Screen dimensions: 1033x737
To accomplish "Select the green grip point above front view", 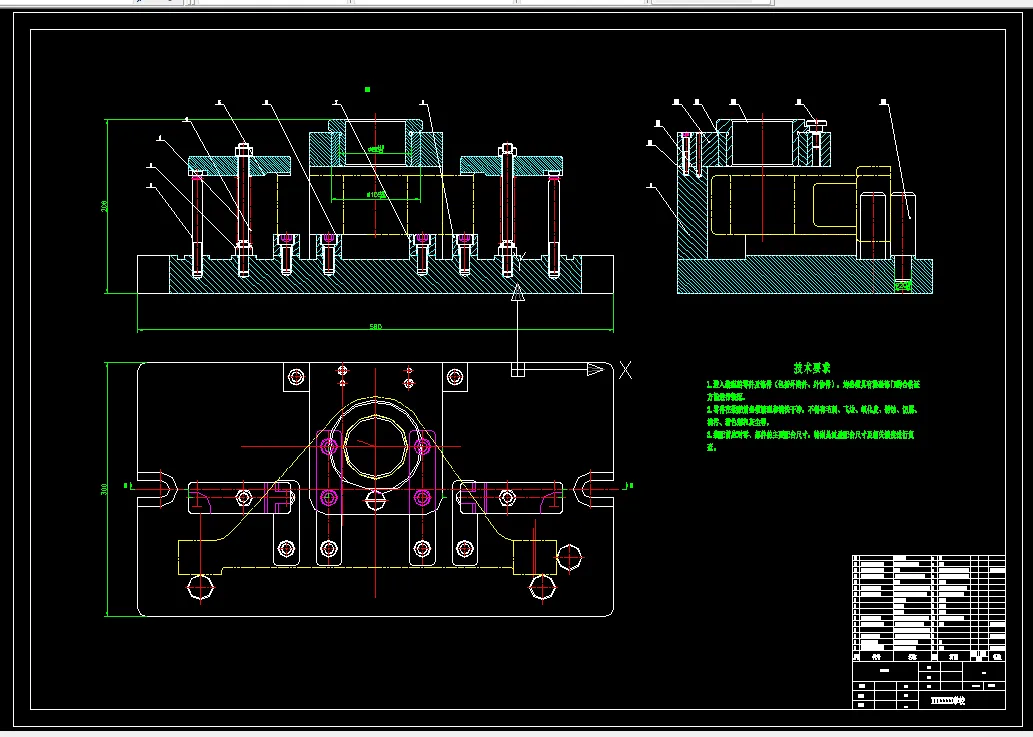I will click(x=368, y=90).
